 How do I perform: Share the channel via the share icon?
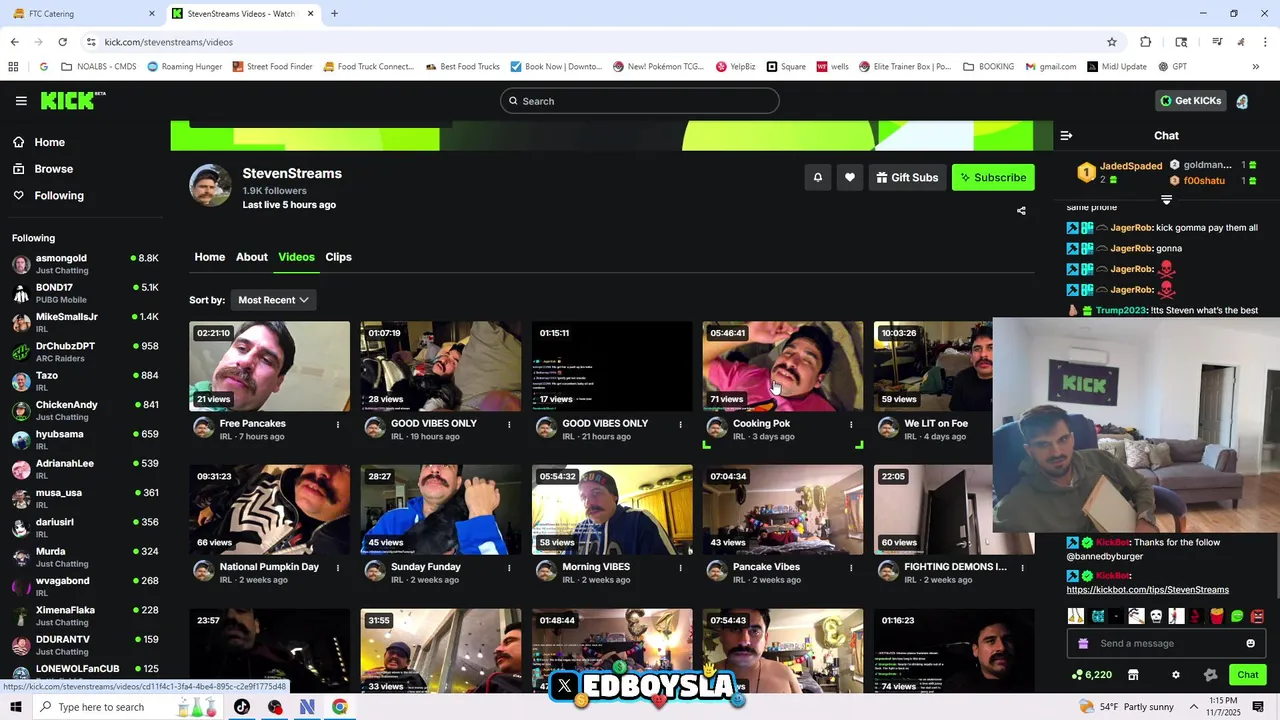coord(1021,211)
